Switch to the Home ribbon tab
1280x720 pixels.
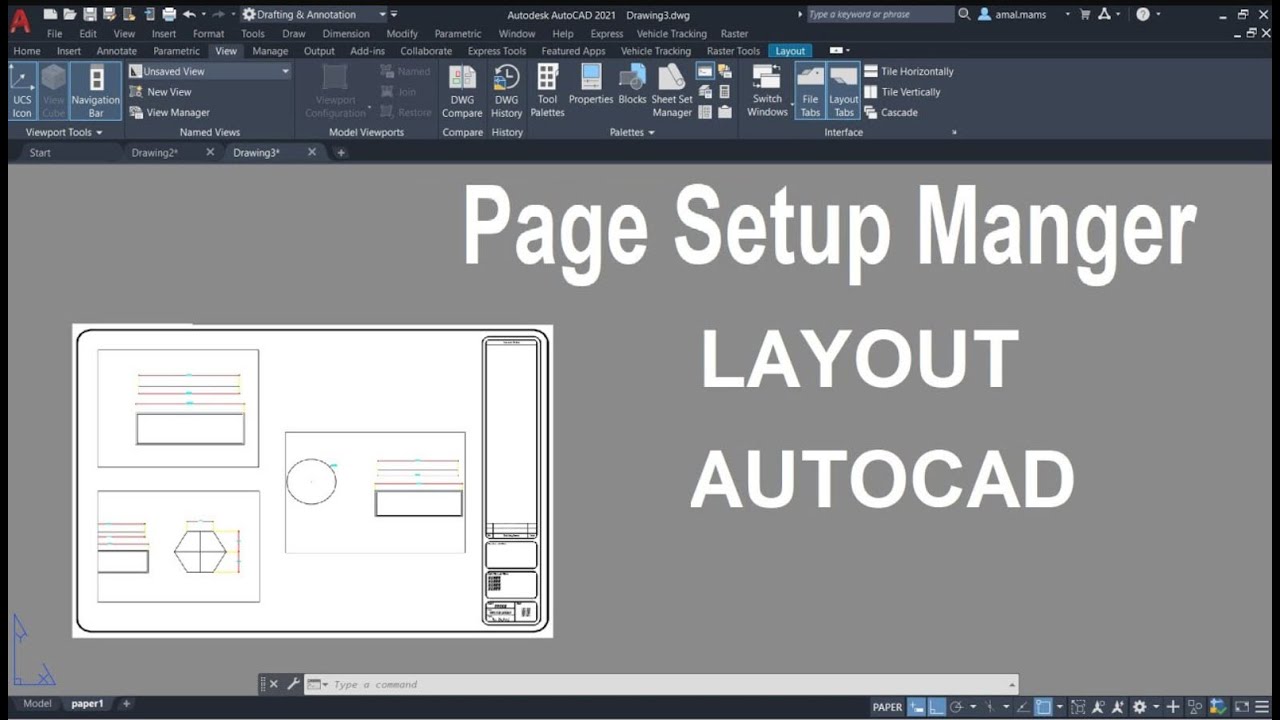pos(27,51)
